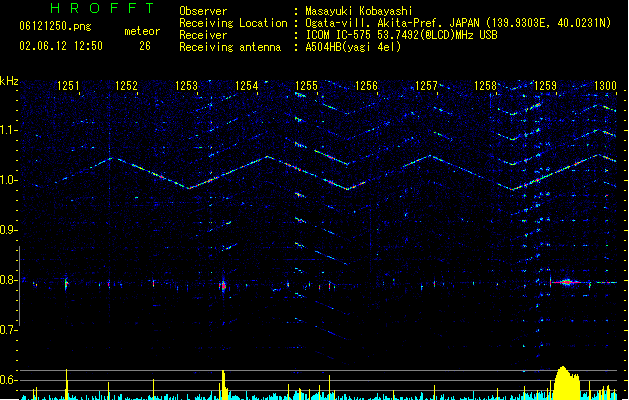Click the bright red meteor echo after 1259
Image resolution: width=629 pixels, height=400 pixels.
click(x=566, y=282)
